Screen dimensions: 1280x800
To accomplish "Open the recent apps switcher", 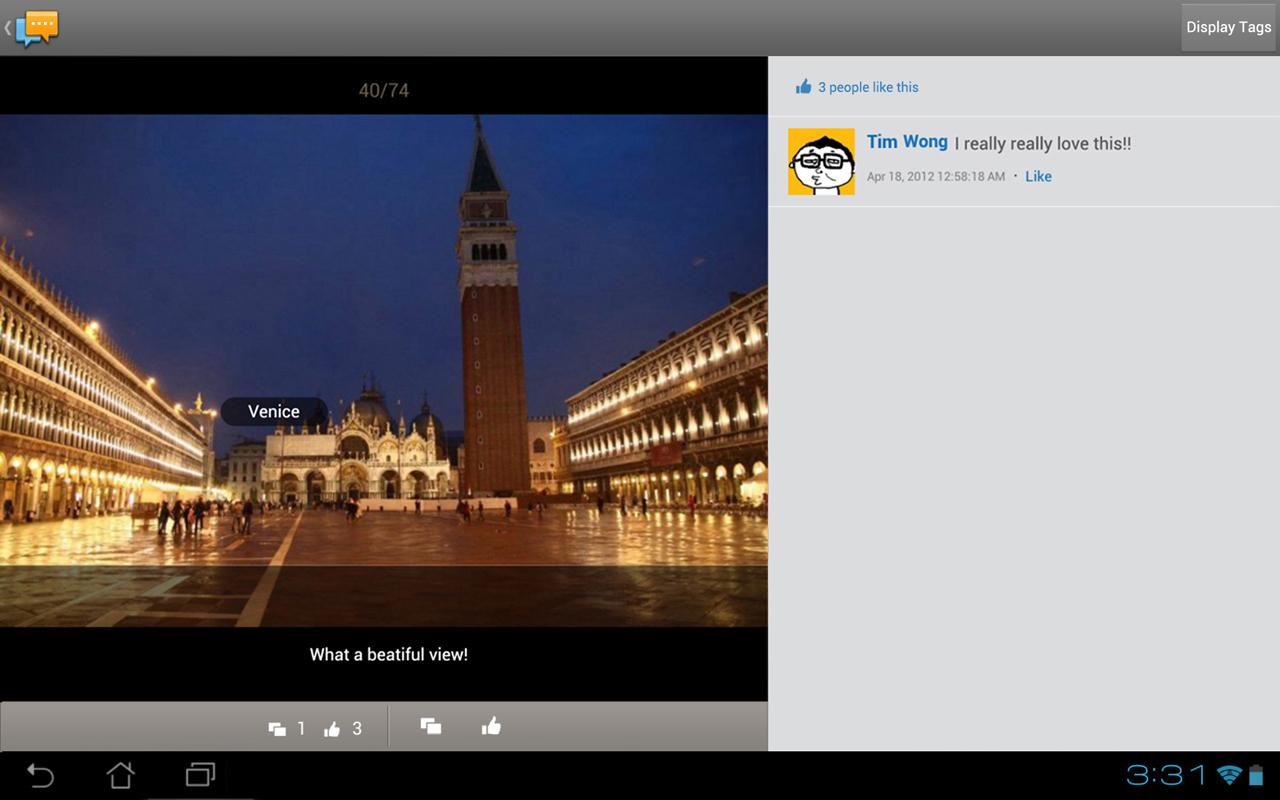I will (200, 775).
